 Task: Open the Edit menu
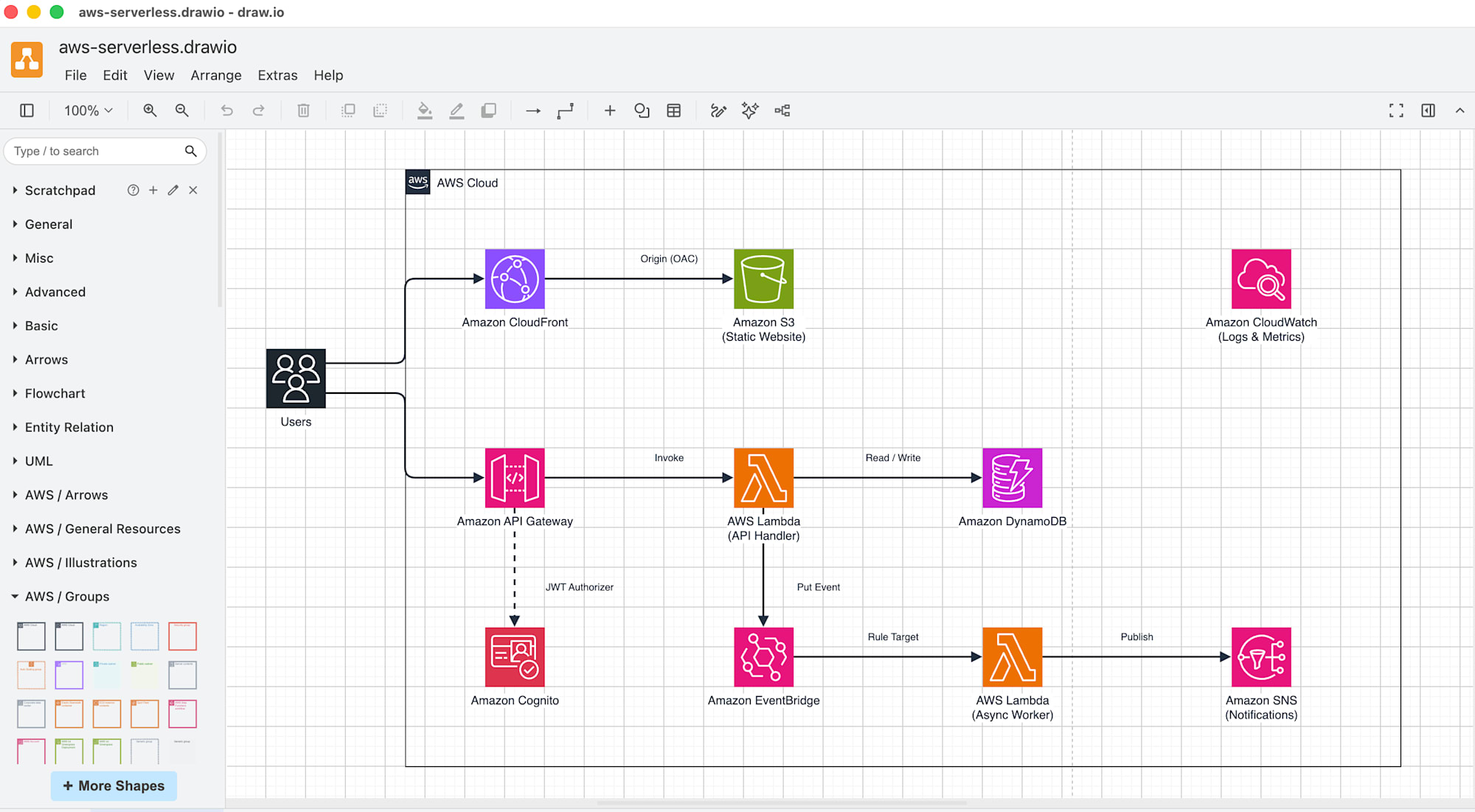pyautogui.click(x=115, y=75)
